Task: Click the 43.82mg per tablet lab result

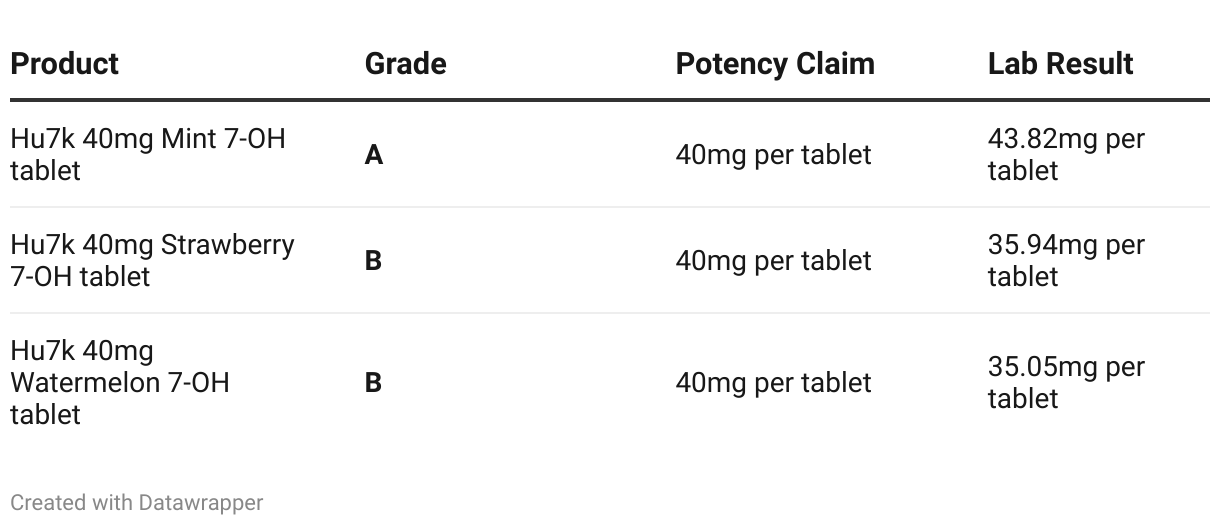Action: (x=1066, y=154)
